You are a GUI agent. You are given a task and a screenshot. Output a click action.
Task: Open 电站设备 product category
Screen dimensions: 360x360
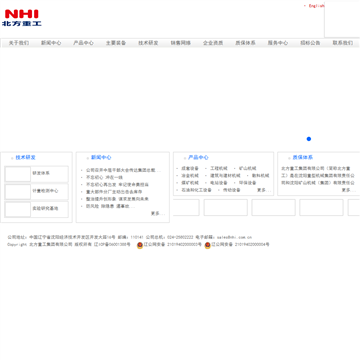click(219, 183)
